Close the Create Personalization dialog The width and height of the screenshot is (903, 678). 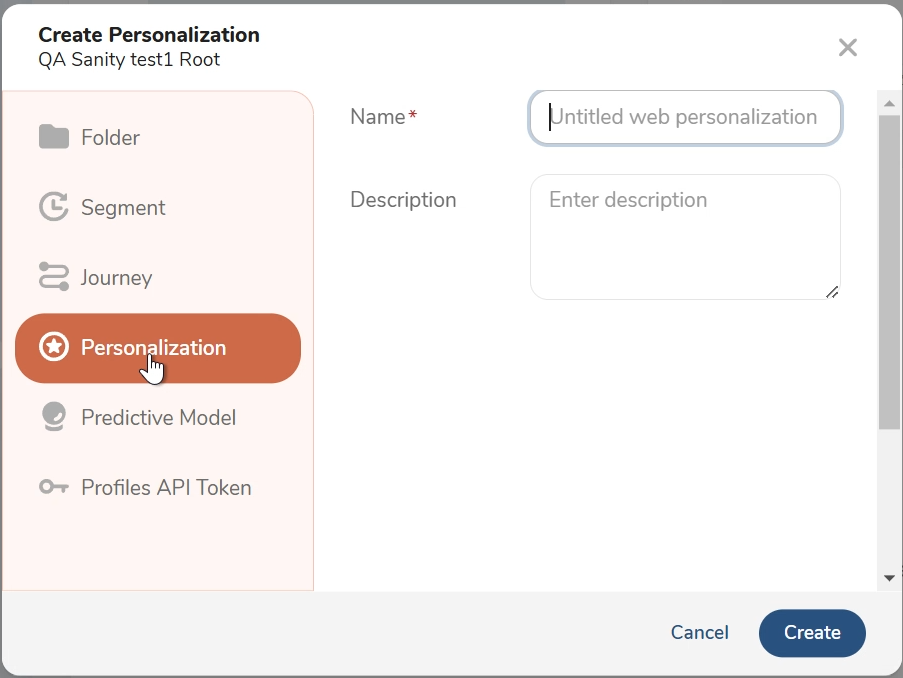point(847,47)
